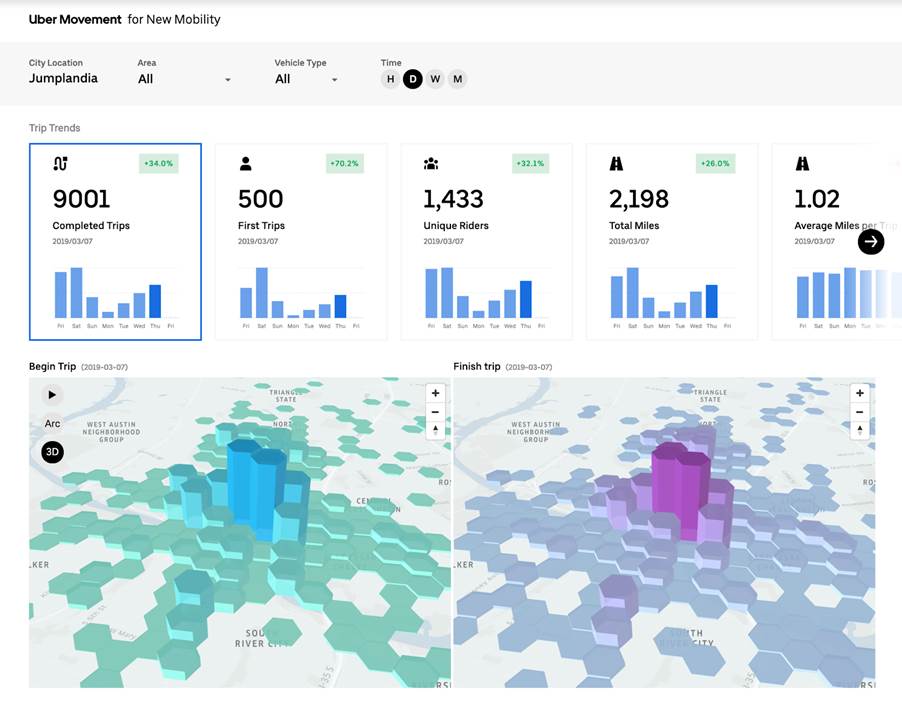Click the +32.1% badge on Unique Riders
The image size is (902, 725).
530,163
